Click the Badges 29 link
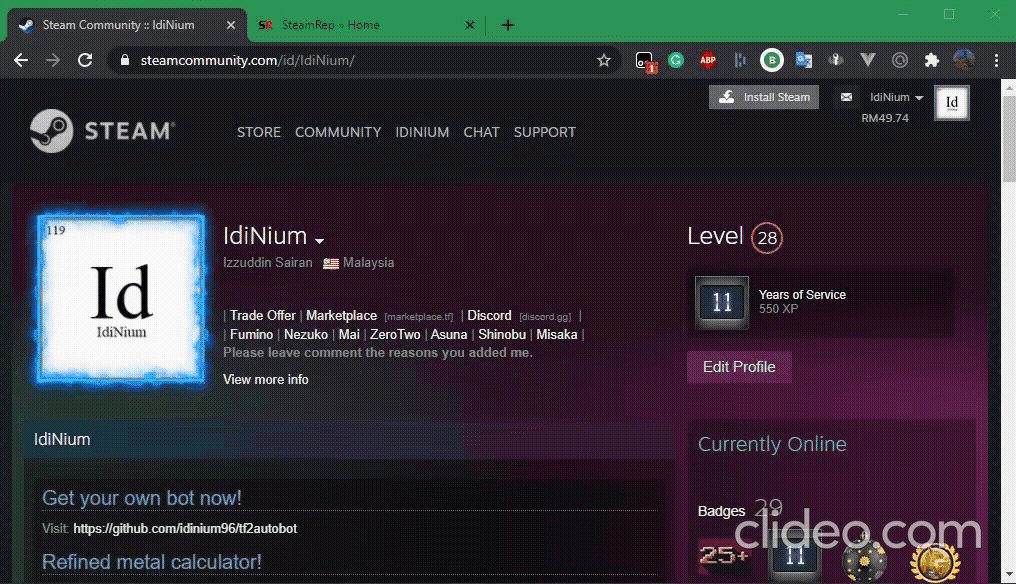The image size is (1016, 584). click(x=740, y=509)
